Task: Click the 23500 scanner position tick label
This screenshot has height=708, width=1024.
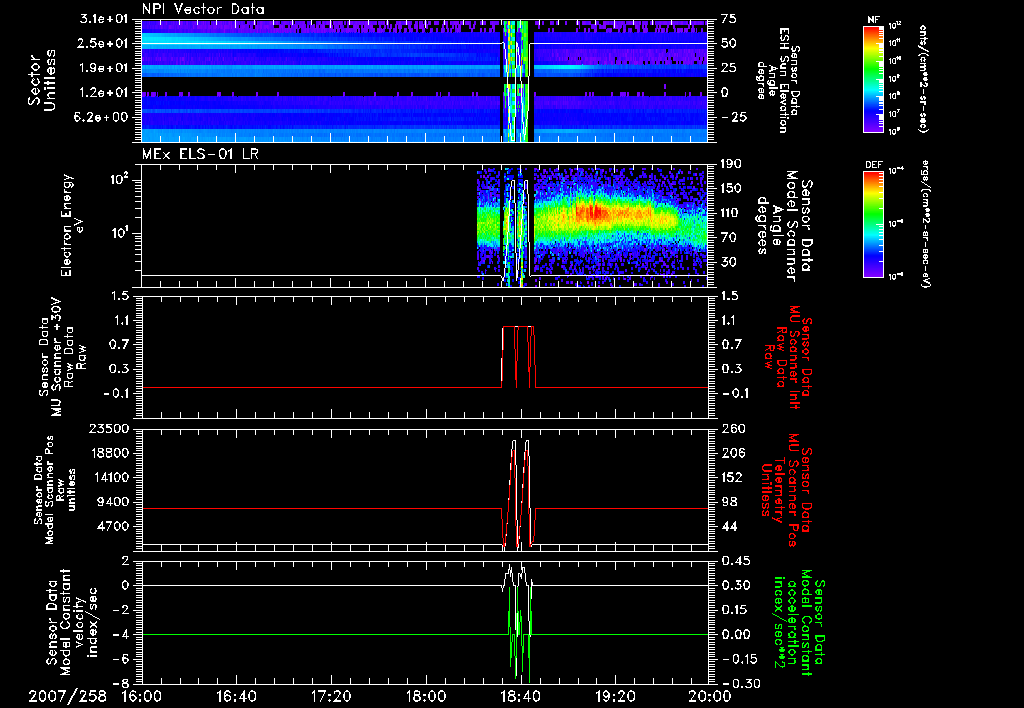Action: 108,428
